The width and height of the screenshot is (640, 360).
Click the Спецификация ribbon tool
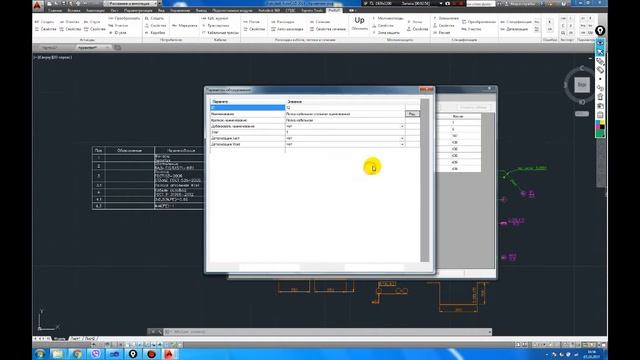tap(516, 22)
